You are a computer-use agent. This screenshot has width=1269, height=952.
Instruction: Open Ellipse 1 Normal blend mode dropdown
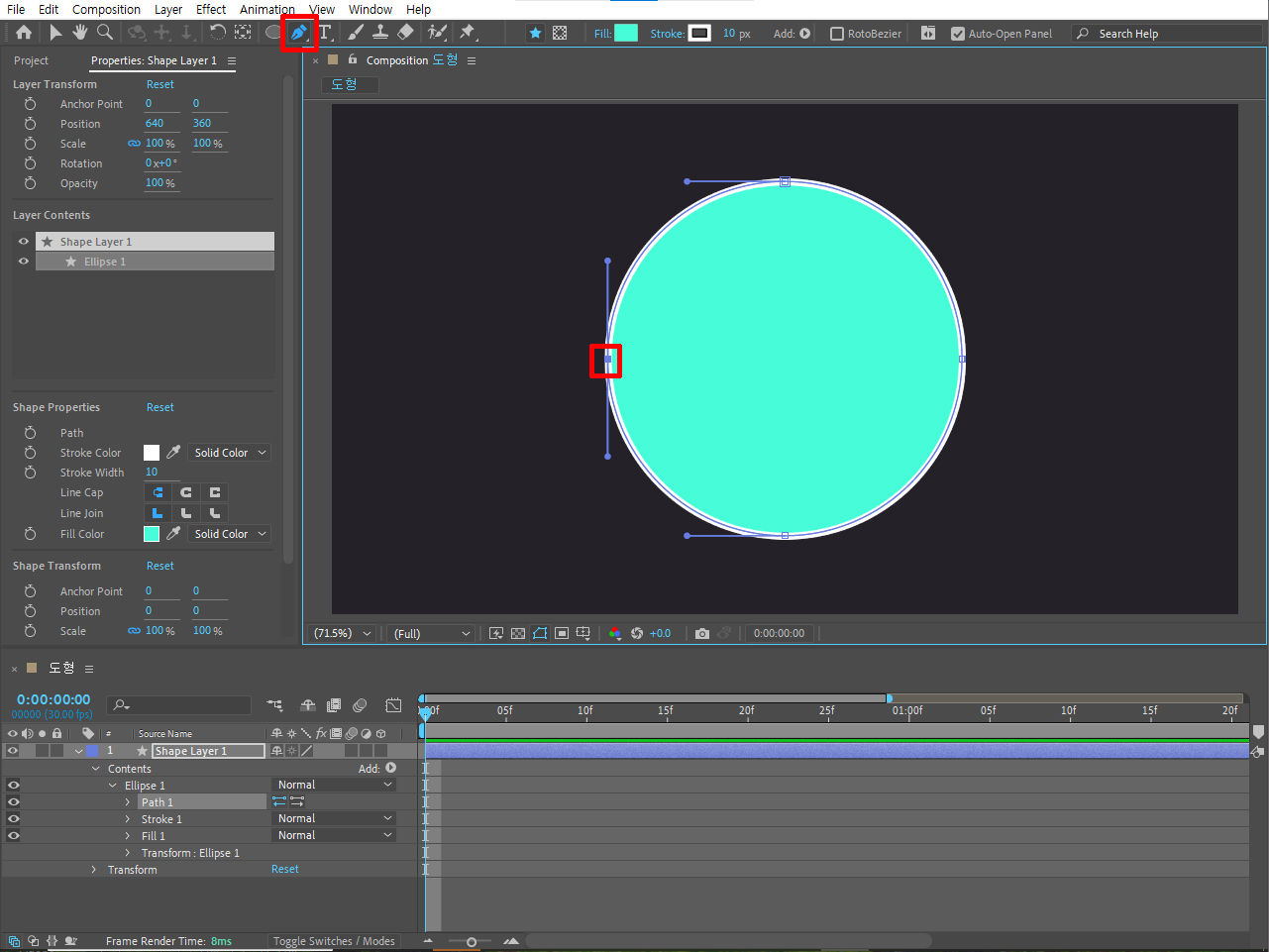tap(334, 785)
